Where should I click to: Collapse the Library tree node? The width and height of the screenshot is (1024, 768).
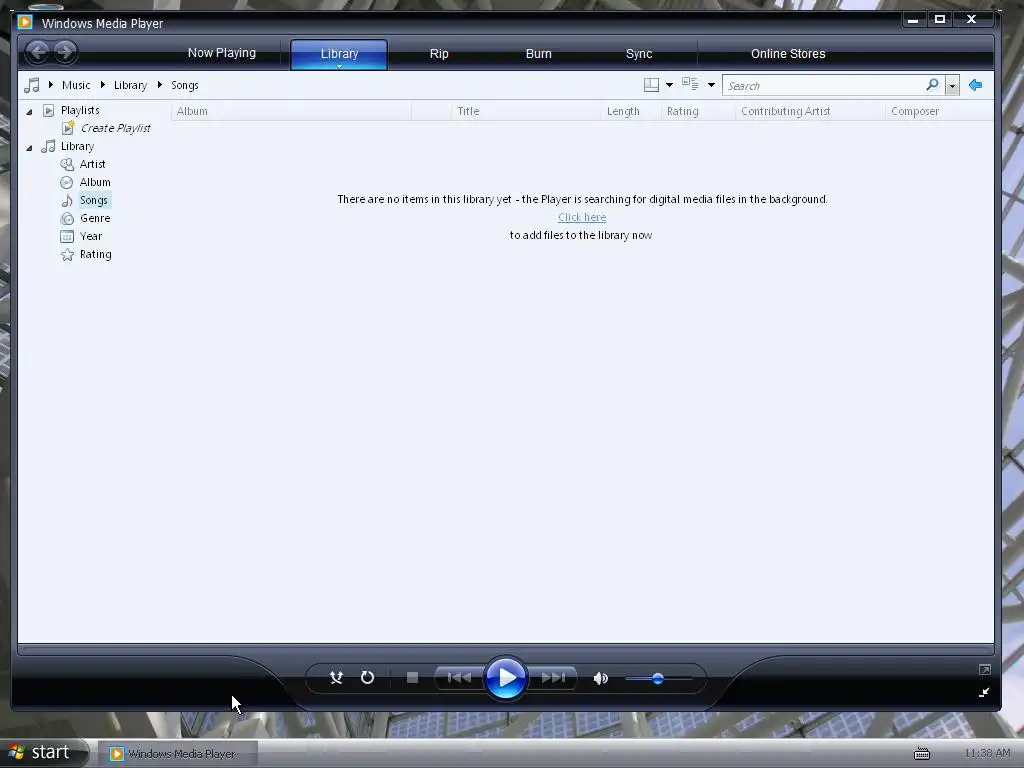point(29,148)
